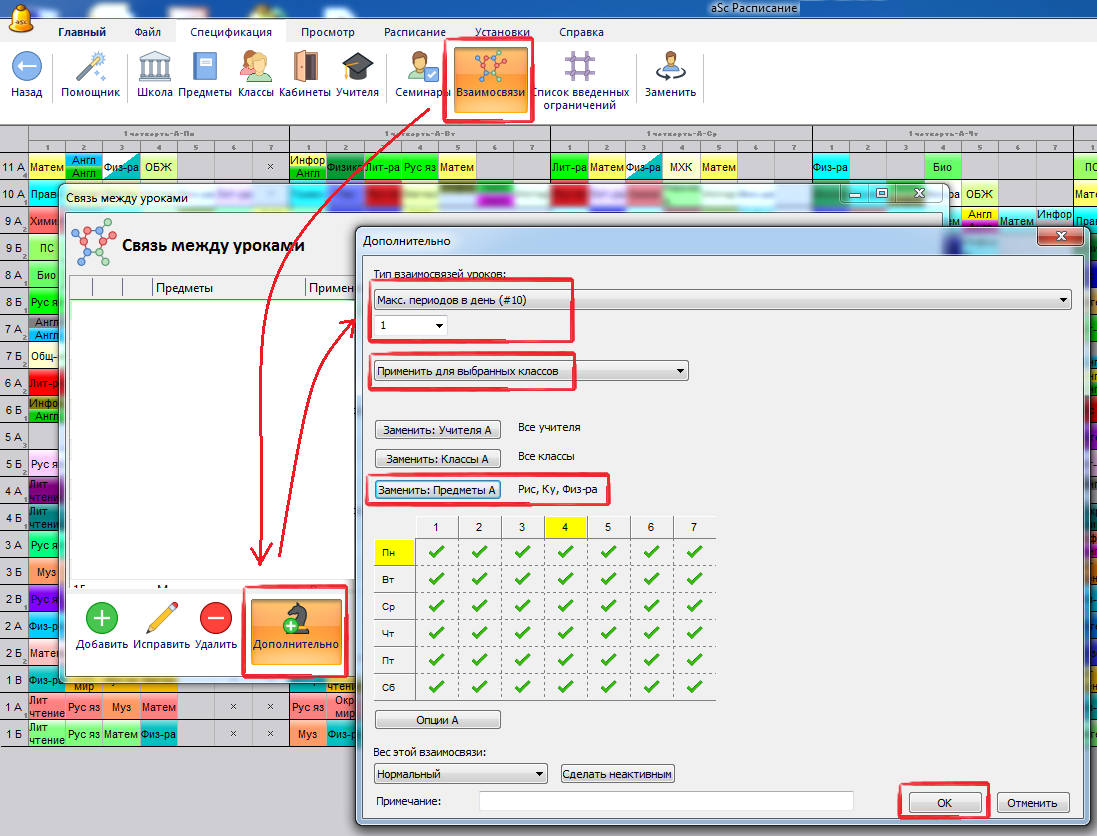Screen dimensions: 1097x836
Task: Click the green Добавить plus icon
Action: [101, 619]
